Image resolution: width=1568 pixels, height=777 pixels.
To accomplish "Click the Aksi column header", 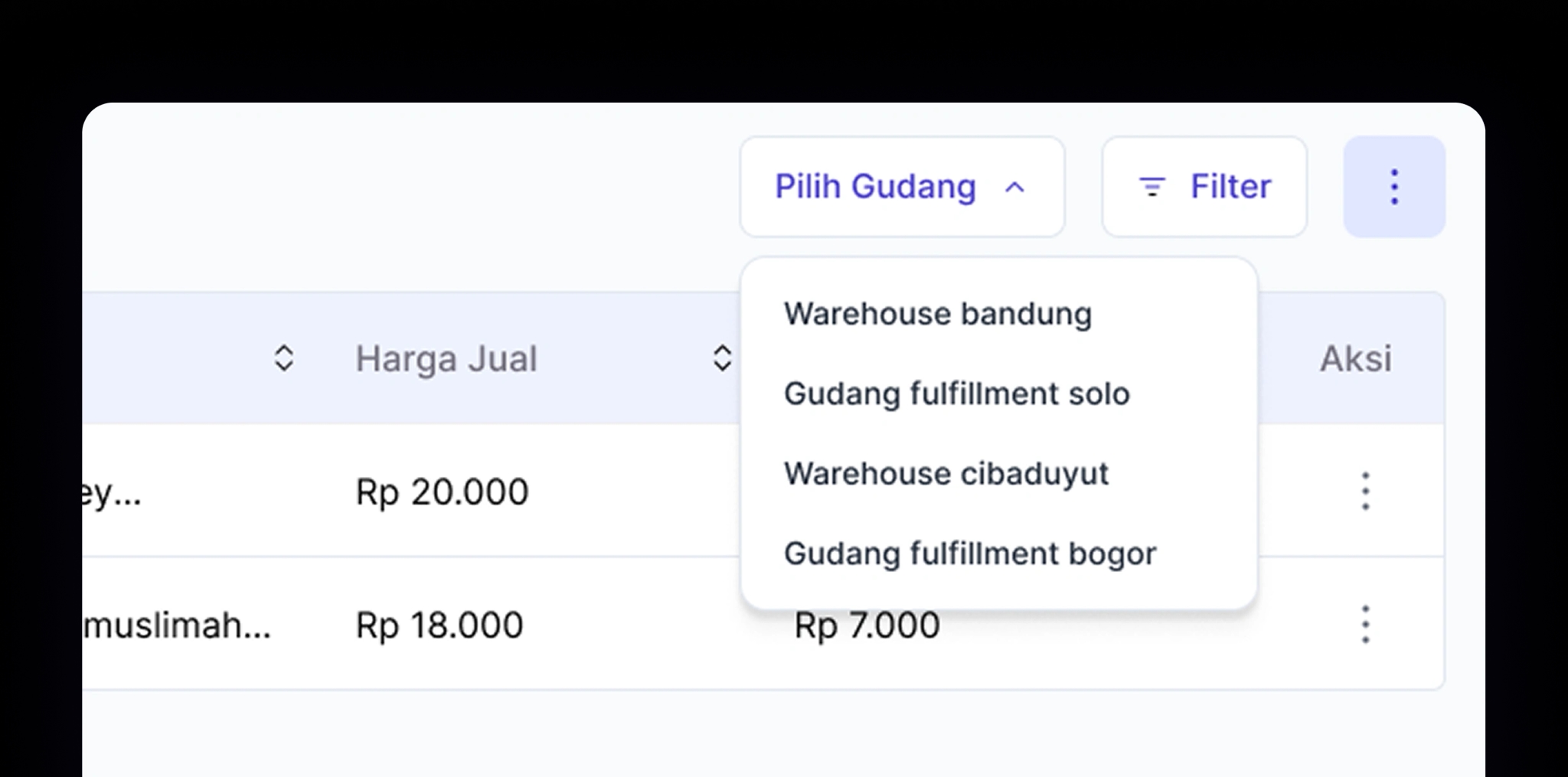I will [1355, 357].
